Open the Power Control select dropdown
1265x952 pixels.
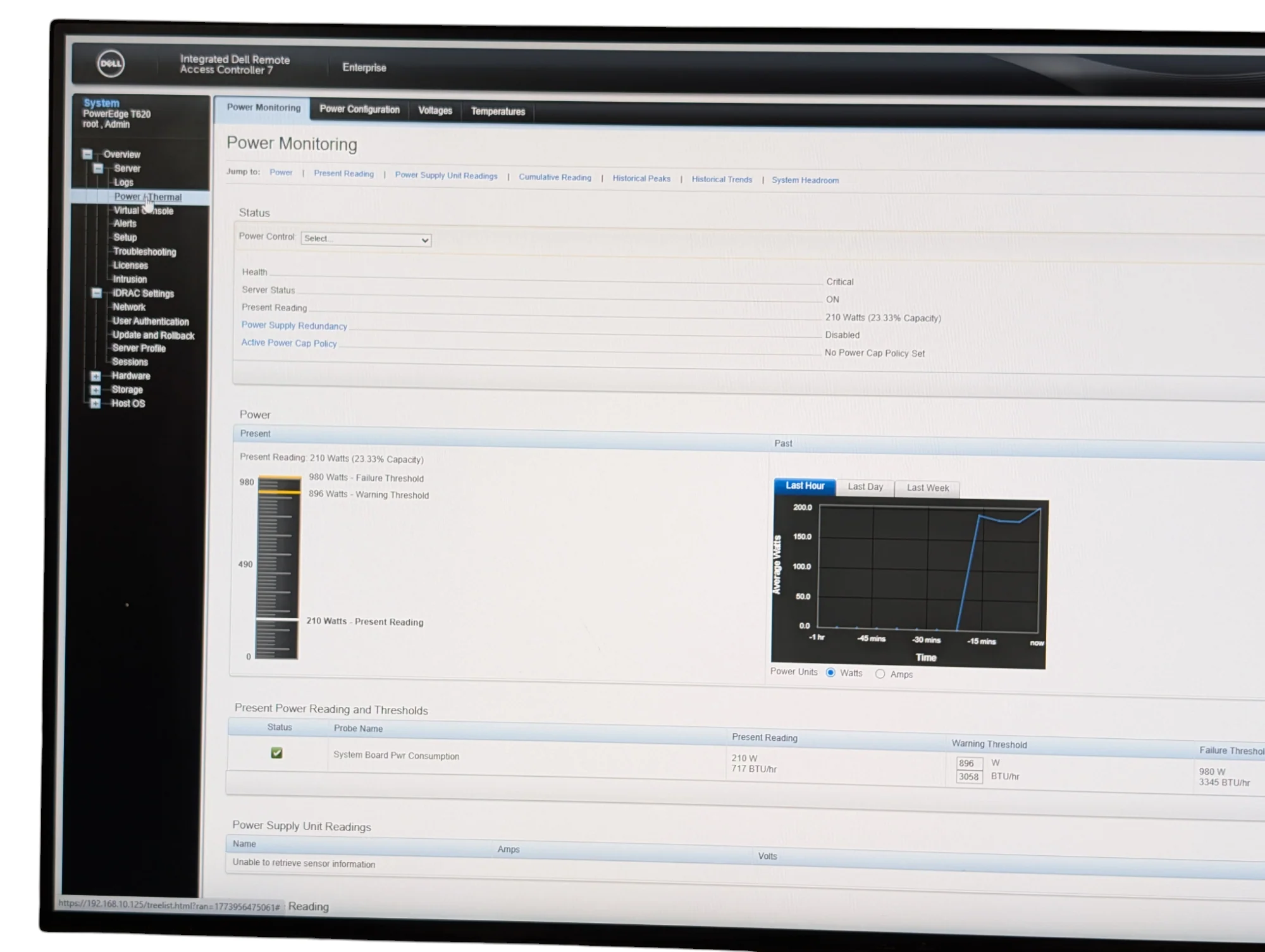366,239
